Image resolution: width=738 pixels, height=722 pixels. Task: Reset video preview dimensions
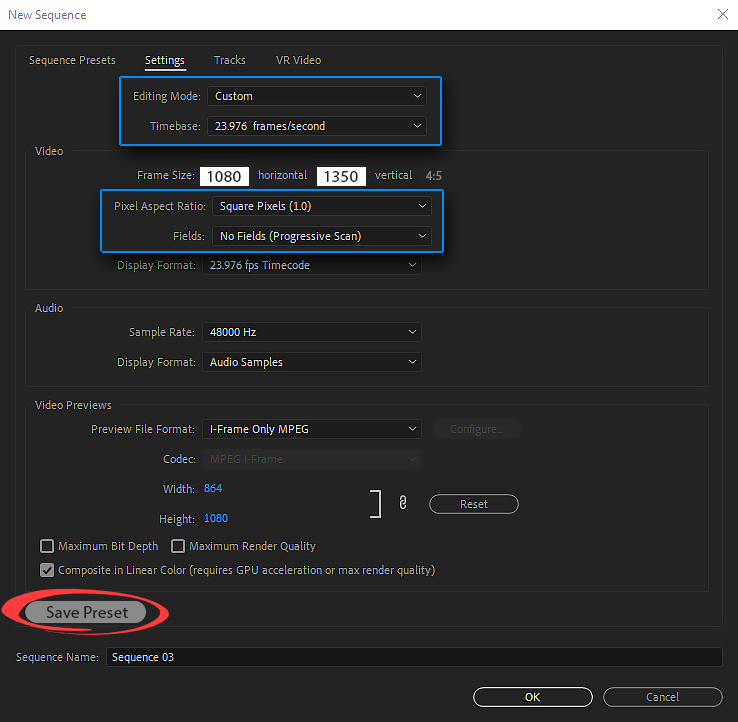pos(474,504)
